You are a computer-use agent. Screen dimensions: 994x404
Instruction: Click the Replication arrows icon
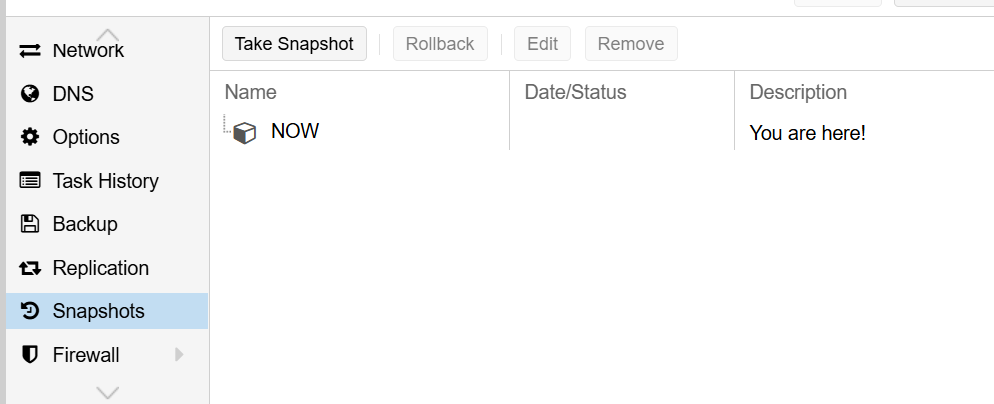tap(30, 268)
